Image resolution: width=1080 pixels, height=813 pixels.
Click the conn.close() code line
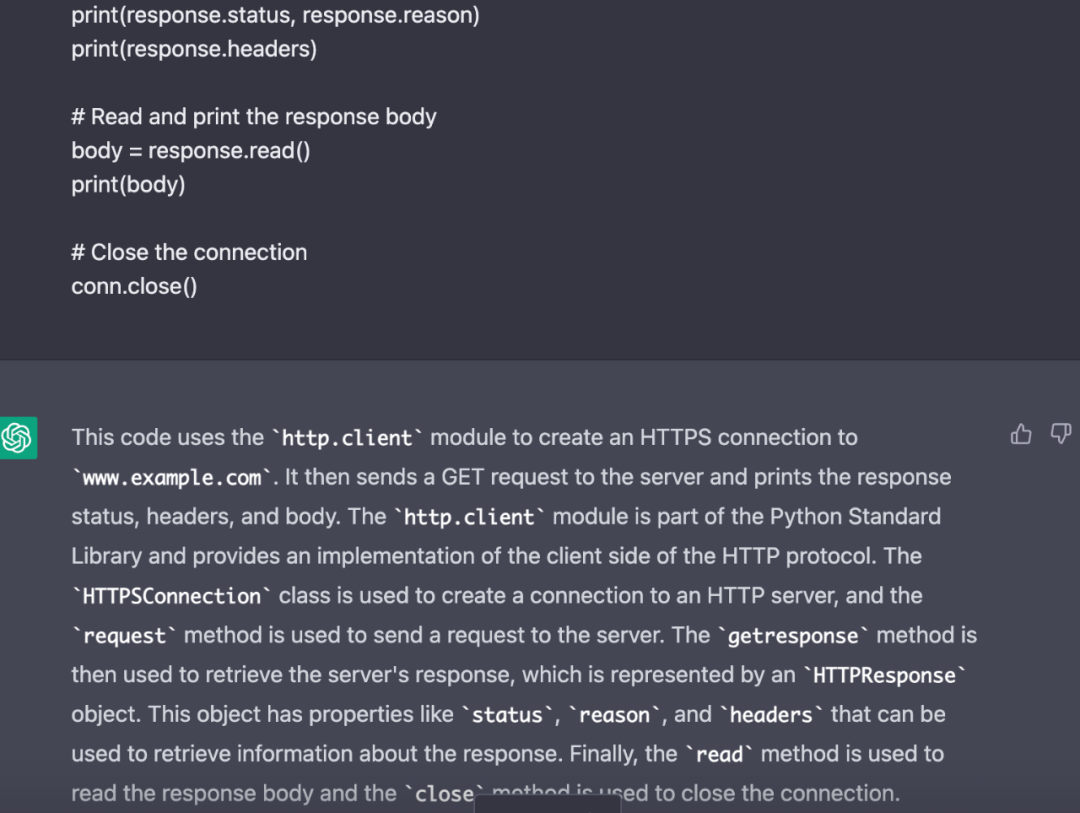click(134, 286)
